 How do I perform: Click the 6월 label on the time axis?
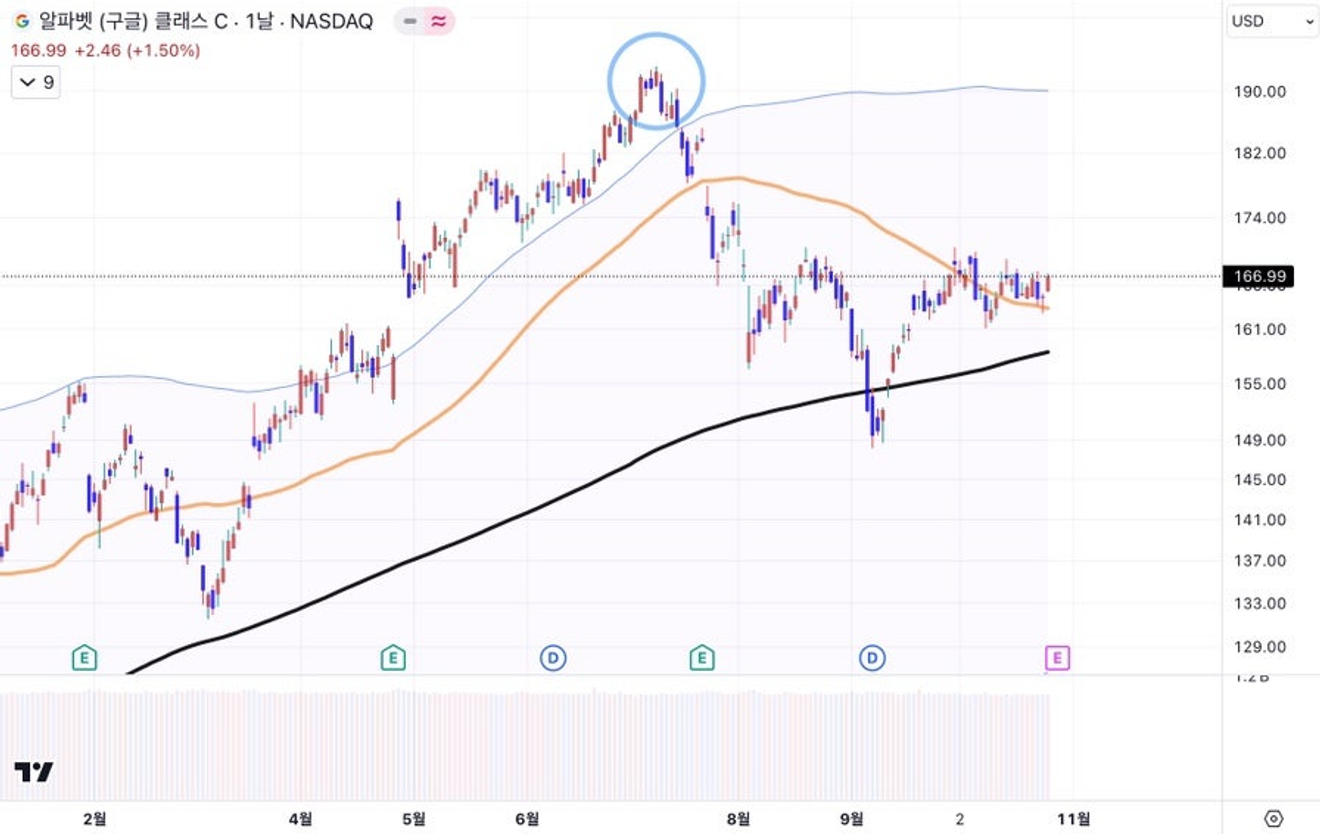527,819
